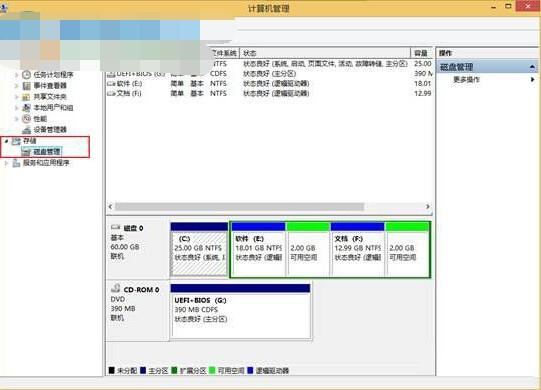Click the 状态 (Status) column header
Viewport: 541px width, 390px height.
click(325, 53)
